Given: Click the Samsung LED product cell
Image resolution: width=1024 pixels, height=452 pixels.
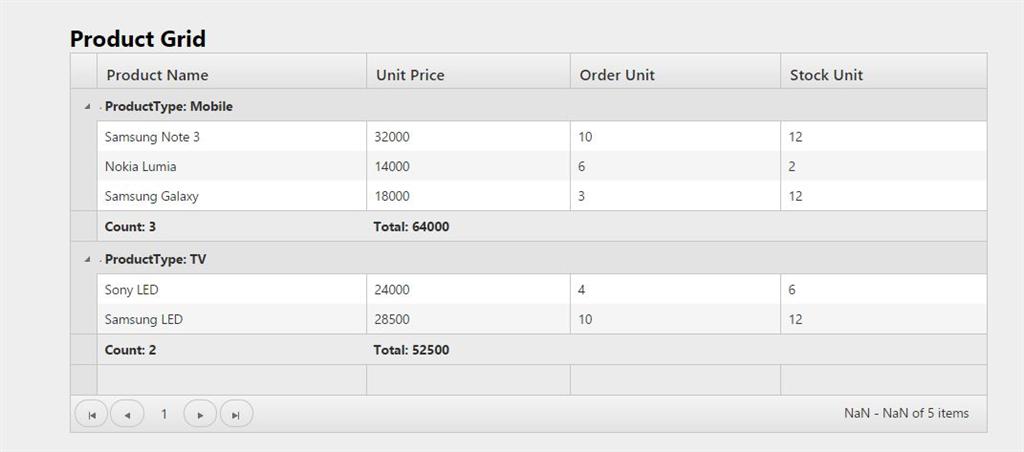Looking at the screenshot, I should click(144, 320).
